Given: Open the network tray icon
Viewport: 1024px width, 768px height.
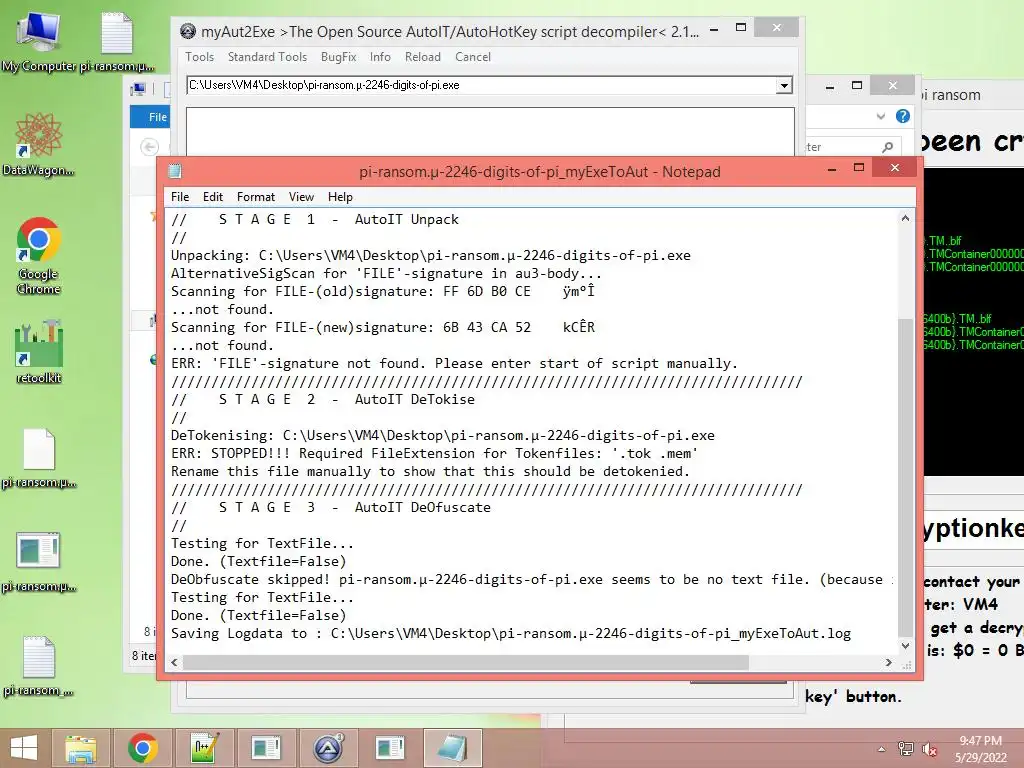Looking at the screenshot, I should (x=906, y=748).
